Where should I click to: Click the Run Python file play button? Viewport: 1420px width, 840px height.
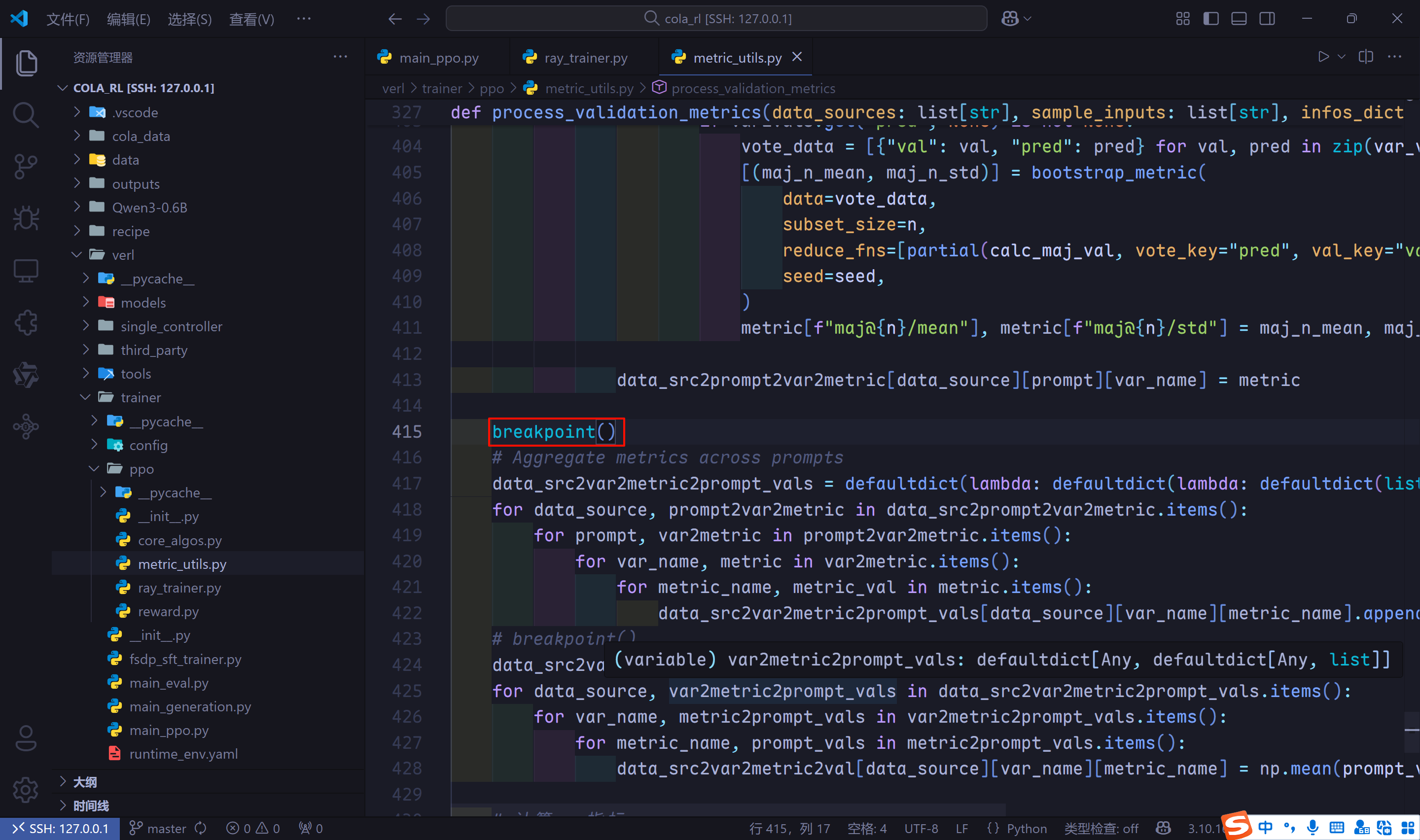[x=1323, y=57]
